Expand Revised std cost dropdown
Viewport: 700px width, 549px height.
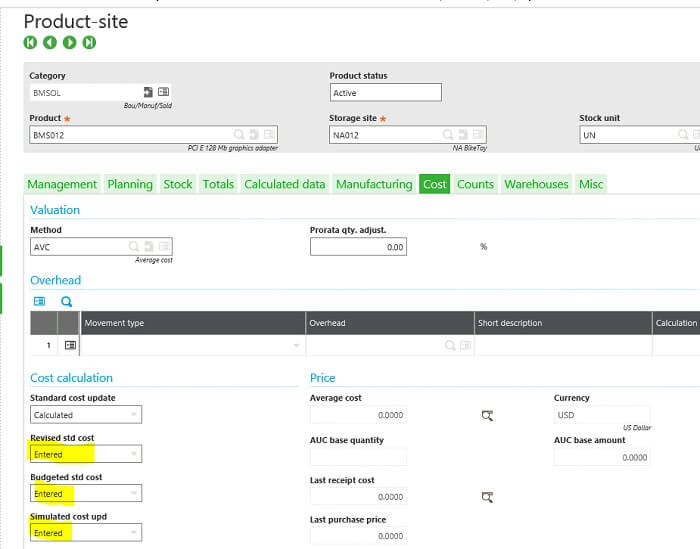click(x=133, y=454)
